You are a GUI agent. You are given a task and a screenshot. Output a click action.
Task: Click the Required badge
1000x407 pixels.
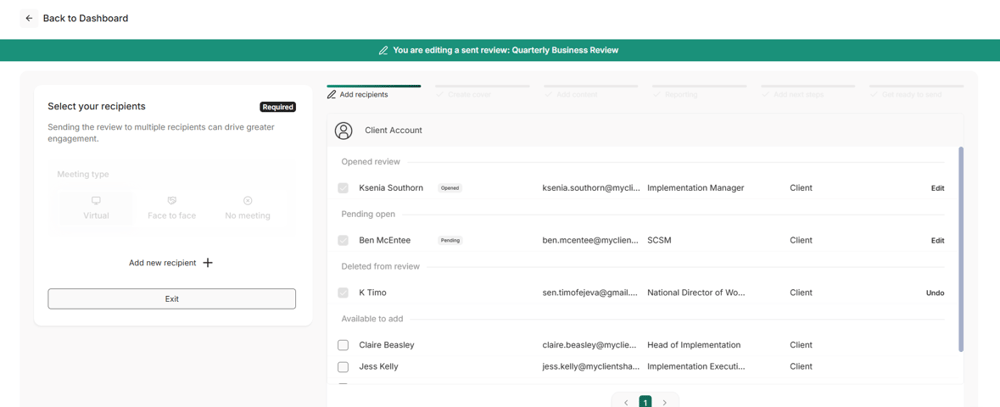pos(277,107)
